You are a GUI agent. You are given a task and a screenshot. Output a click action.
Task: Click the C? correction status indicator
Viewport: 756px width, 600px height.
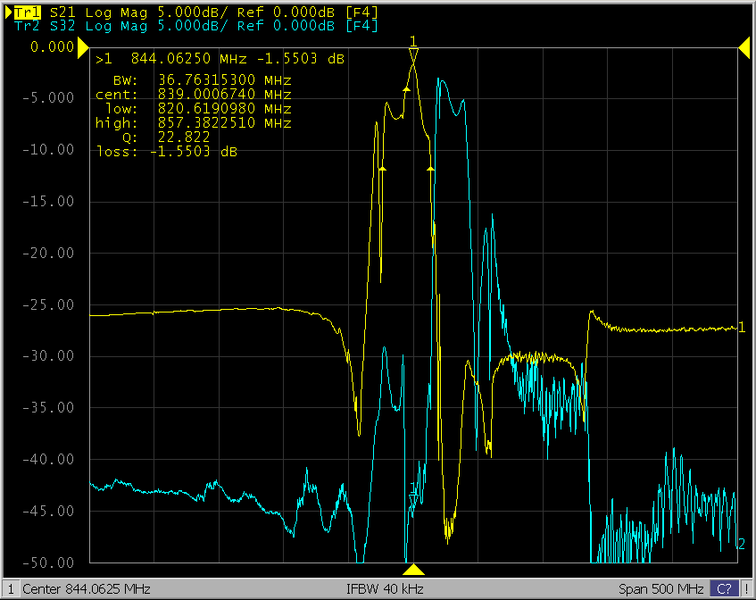pos(722,589)
